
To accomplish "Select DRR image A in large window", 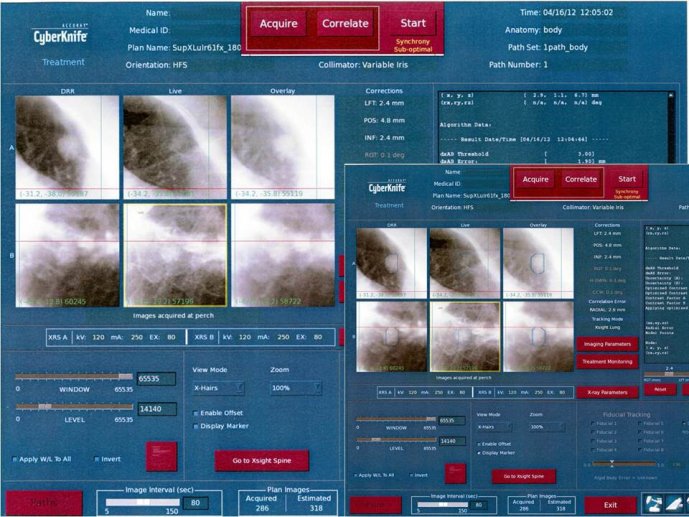I will point(67,147).
